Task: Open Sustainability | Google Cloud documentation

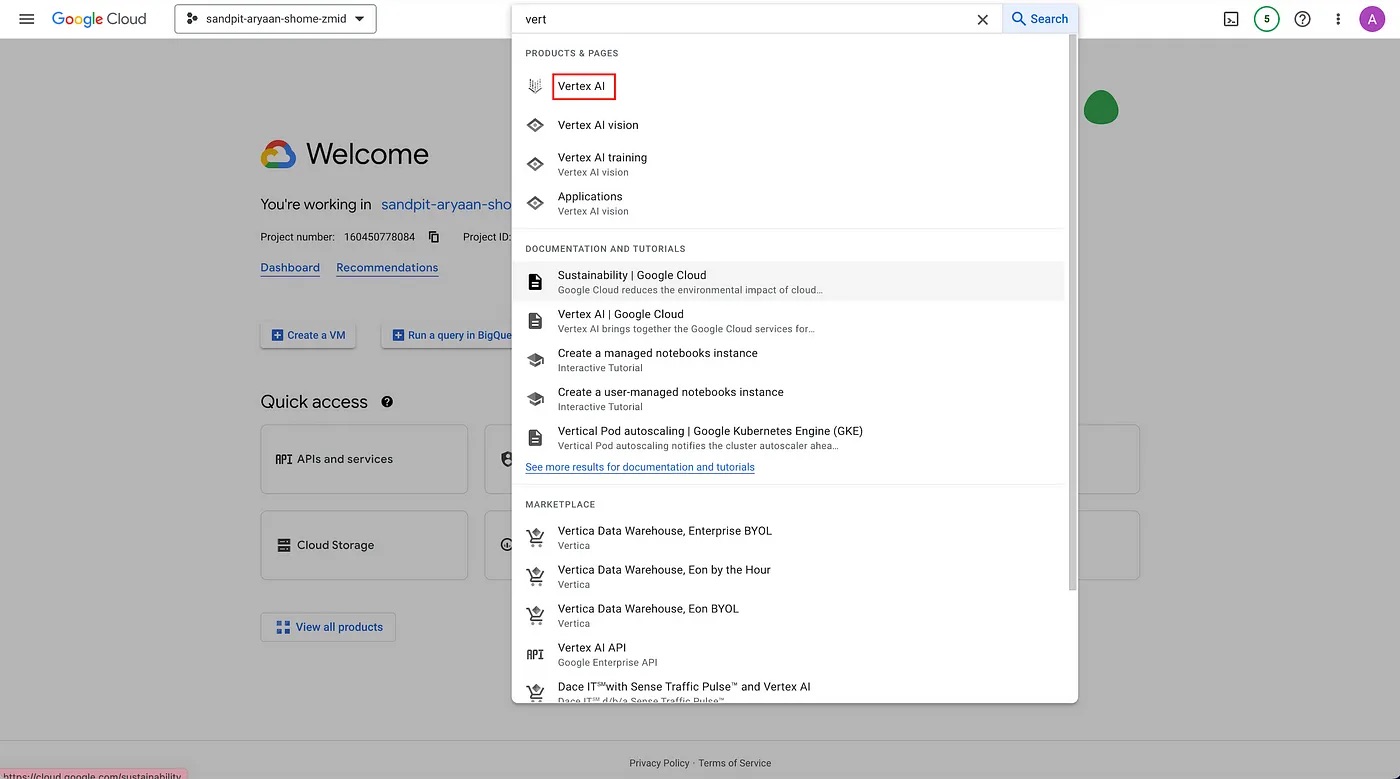Action: [x=788, y=282]
